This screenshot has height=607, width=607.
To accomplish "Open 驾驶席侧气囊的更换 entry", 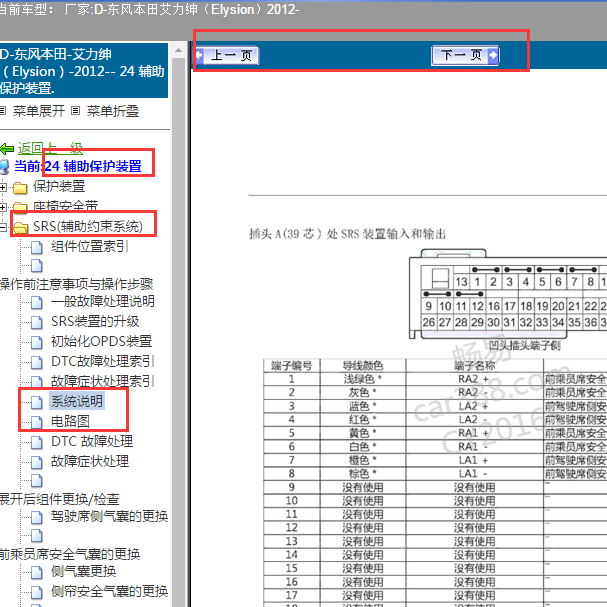I will pyautogui.click(x=108, y=517).
